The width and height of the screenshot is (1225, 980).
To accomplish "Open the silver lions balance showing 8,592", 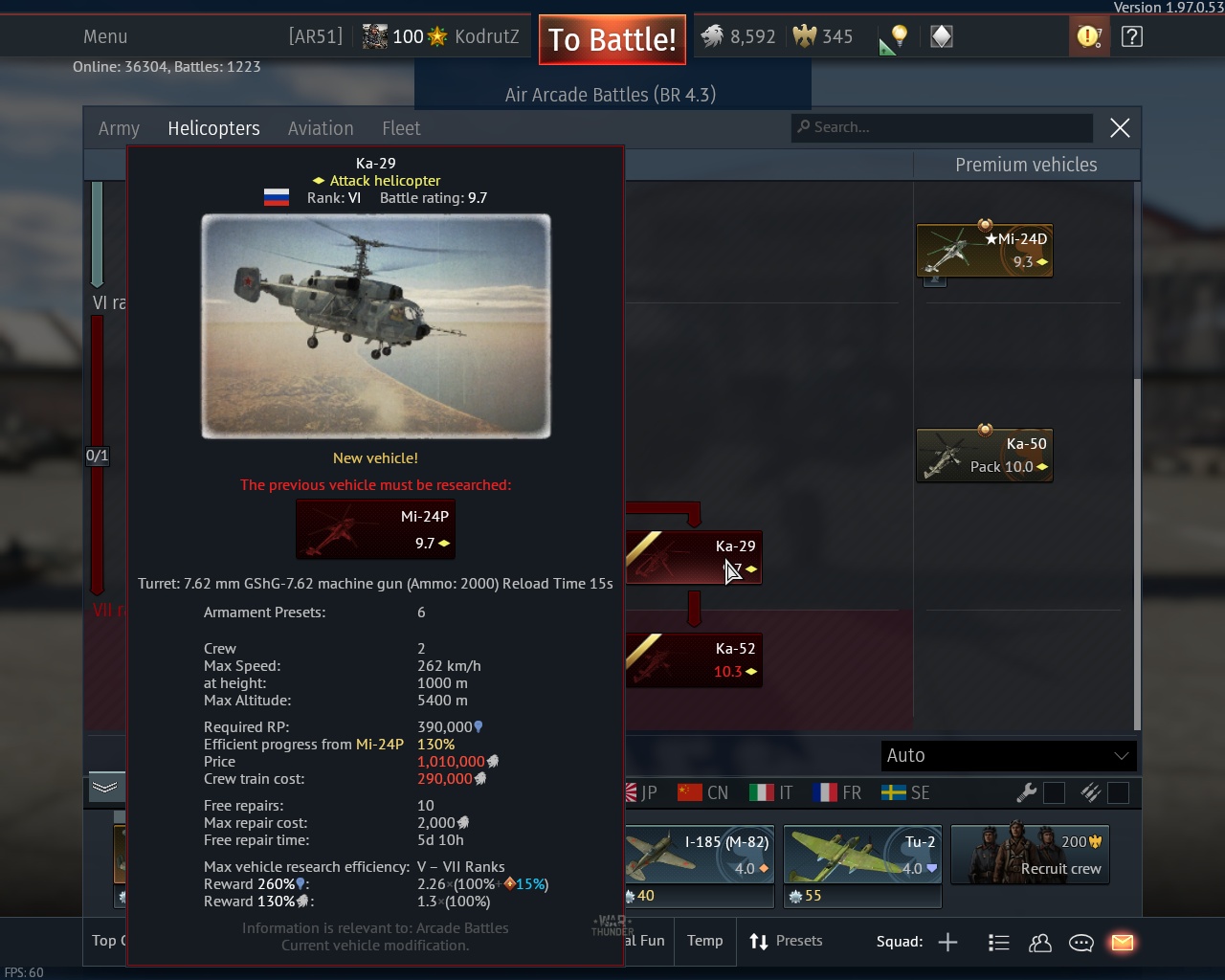I will tap(739, 36).
